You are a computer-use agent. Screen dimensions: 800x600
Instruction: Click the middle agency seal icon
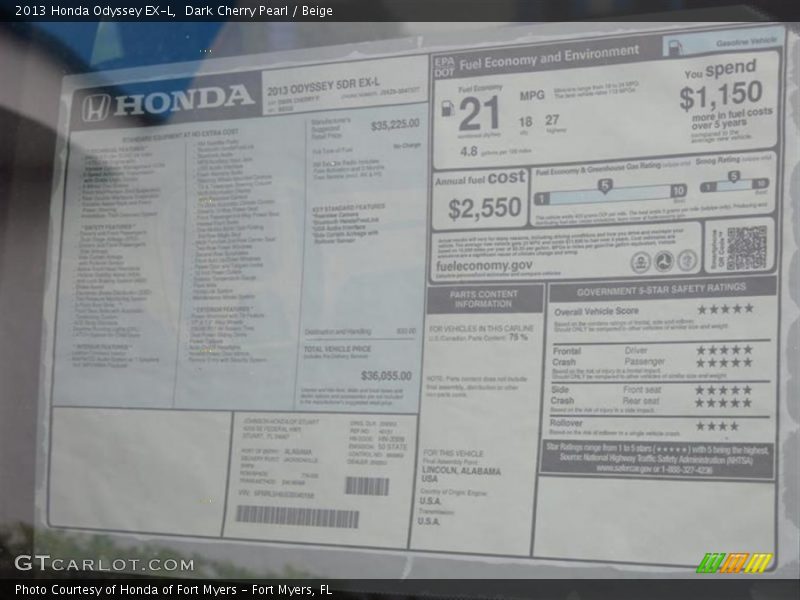663,261
